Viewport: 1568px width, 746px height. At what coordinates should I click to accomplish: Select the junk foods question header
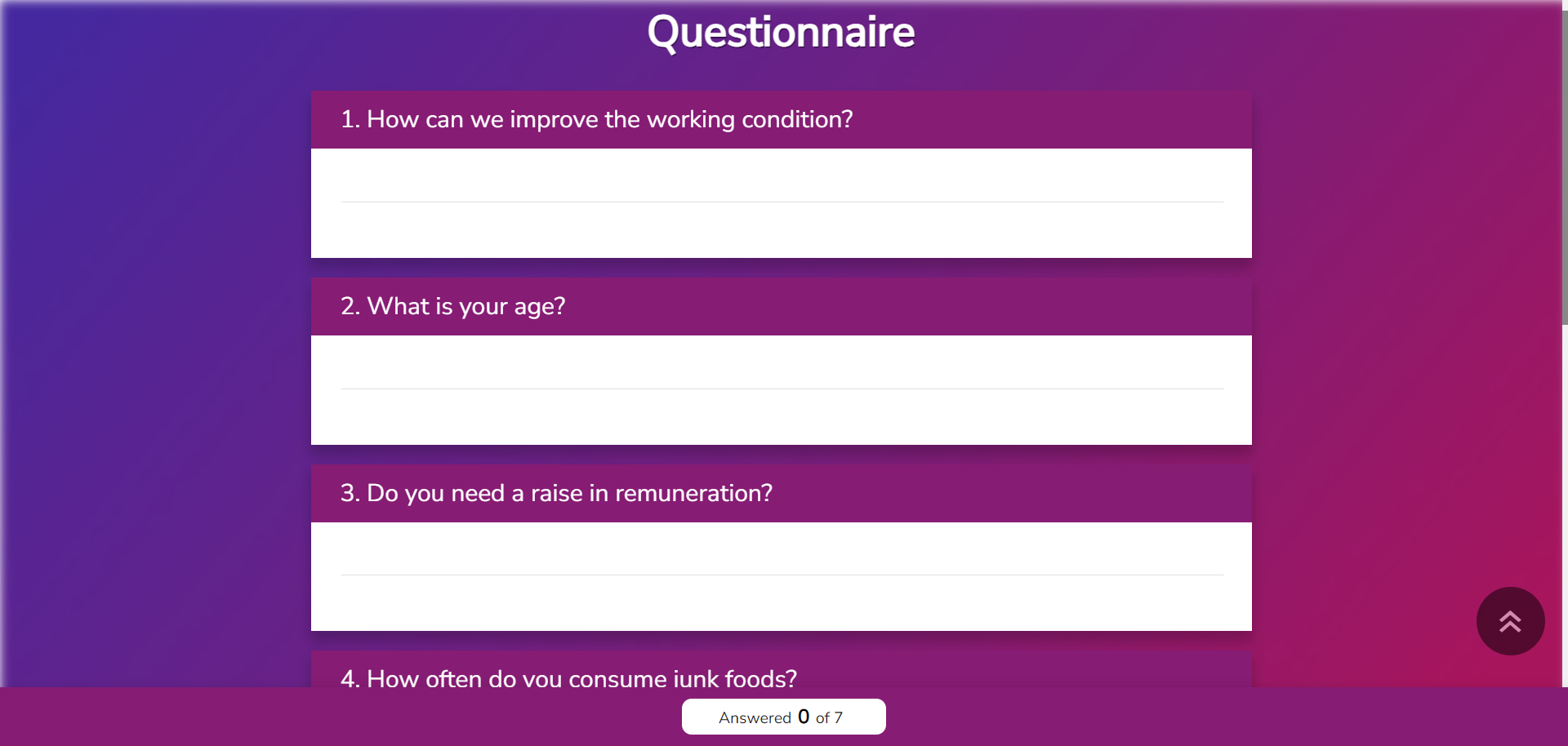(x=569, y=678)
